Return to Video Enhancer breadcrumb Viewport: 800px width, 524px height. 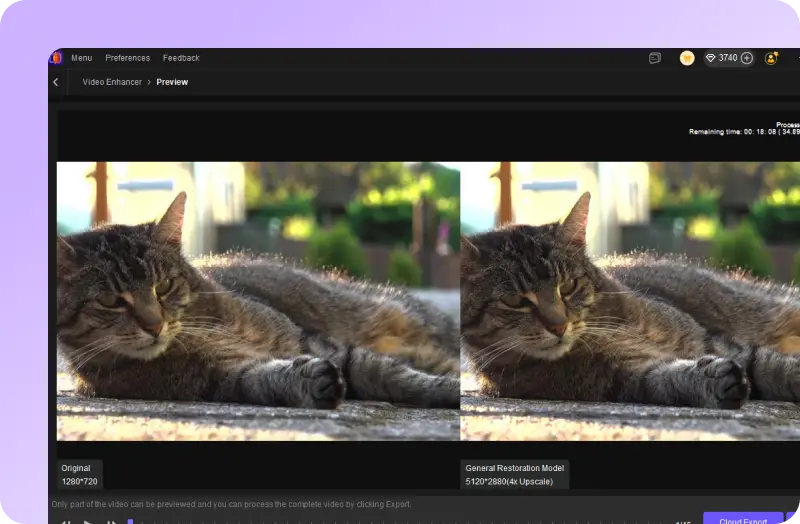[x=112, y=82]
